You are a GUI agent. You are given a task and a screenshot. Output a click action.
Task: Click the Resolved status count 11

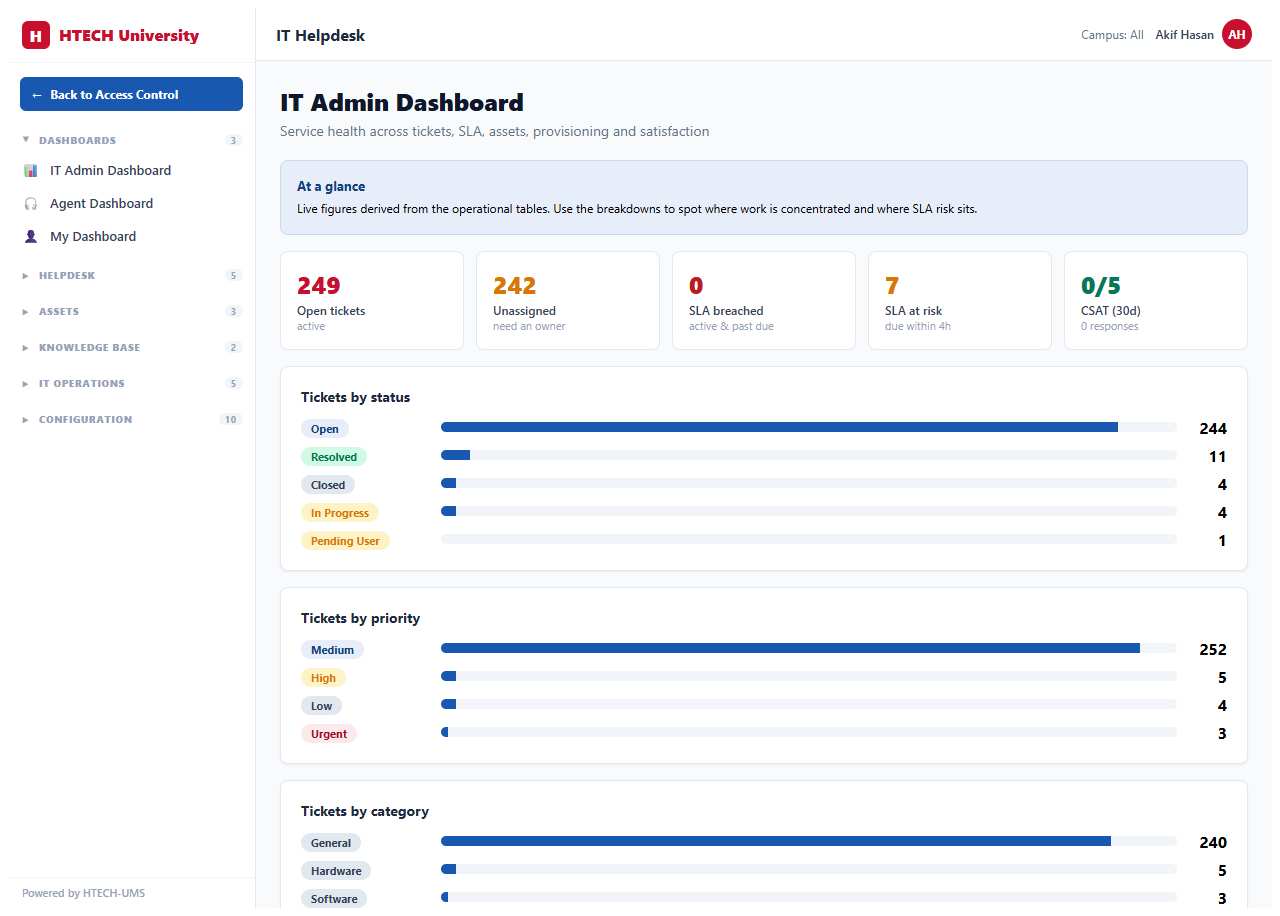click(1217, 457)
